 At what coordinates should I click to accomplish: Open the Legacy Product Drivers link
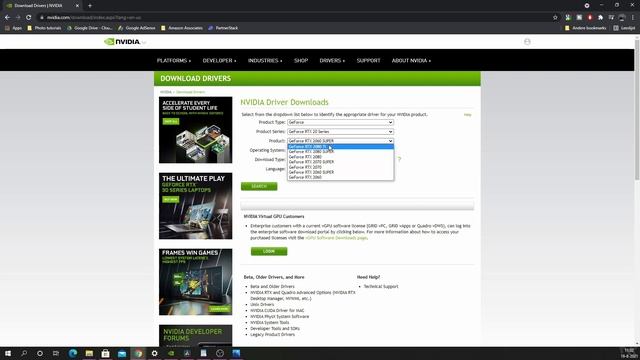pyautogui.click(x=272, y=335)
